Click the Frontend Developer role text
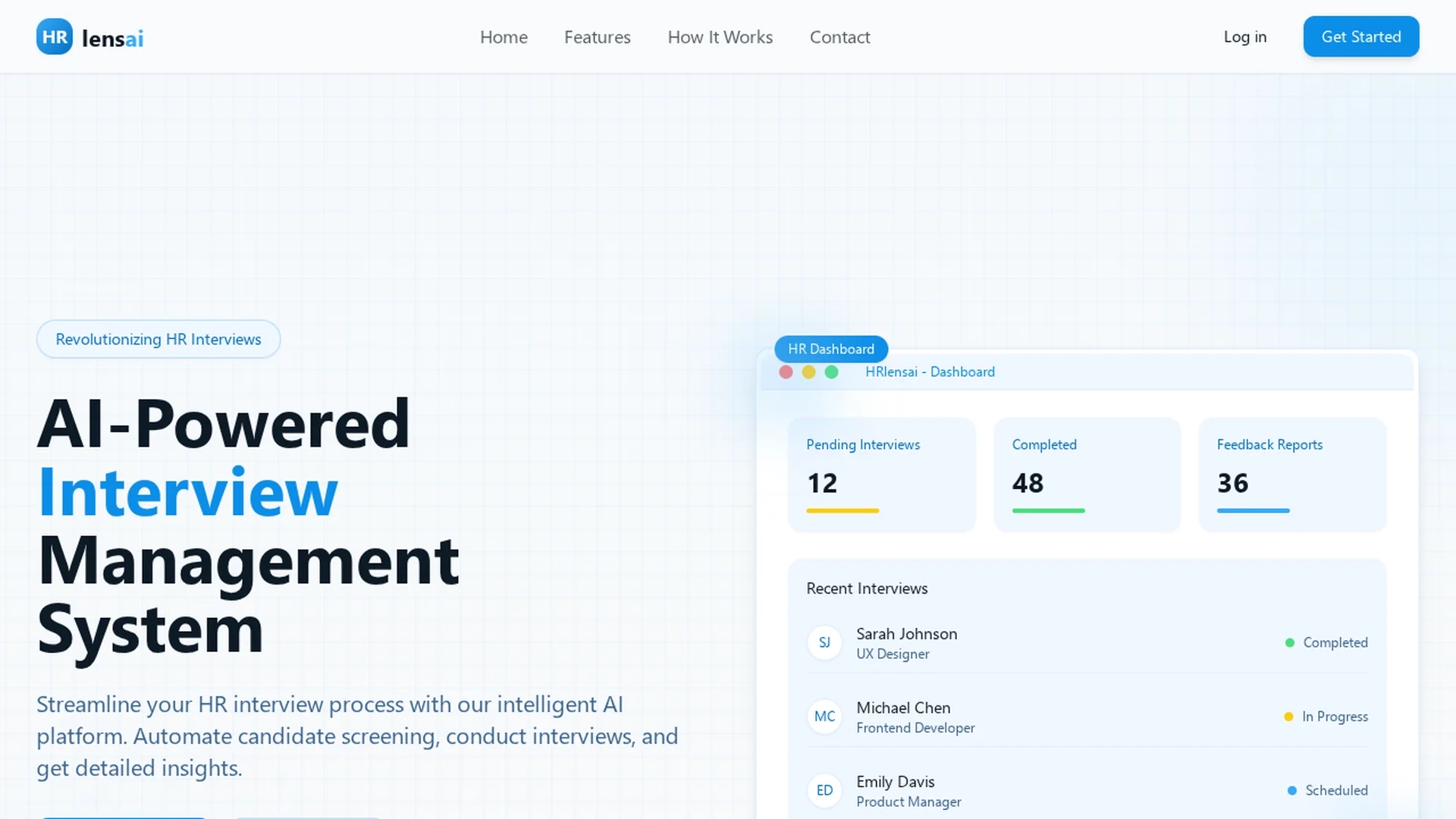 (915, 728)
